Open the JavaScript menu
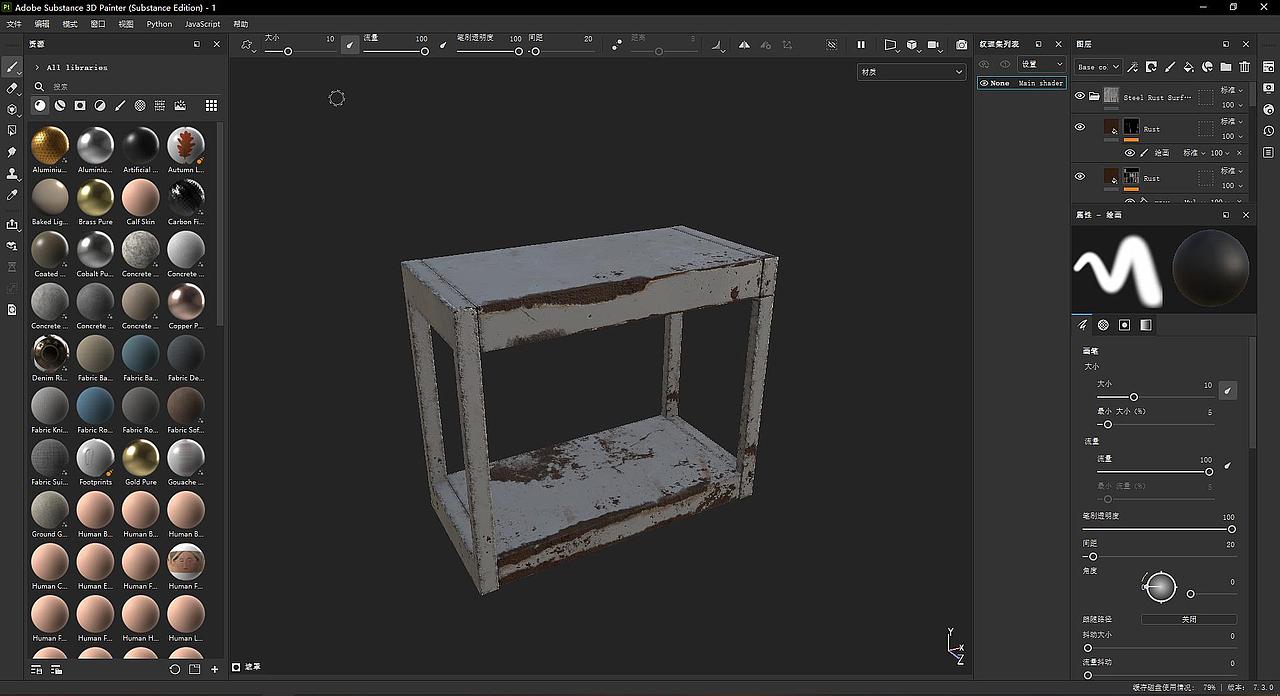 [203, 24]
